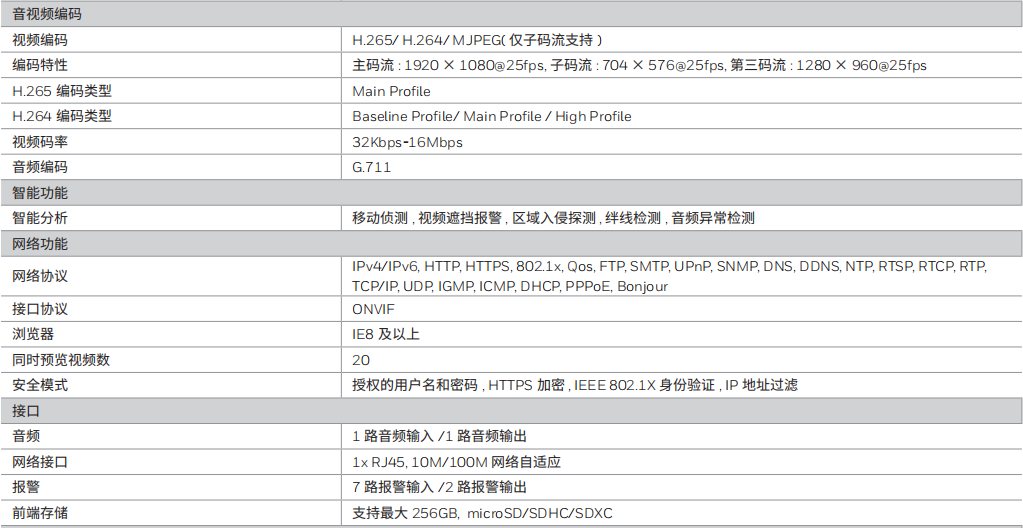1023x528 pixels.
Task: Click the 1x RJ45 network interface value
Action: coord(456,462)
